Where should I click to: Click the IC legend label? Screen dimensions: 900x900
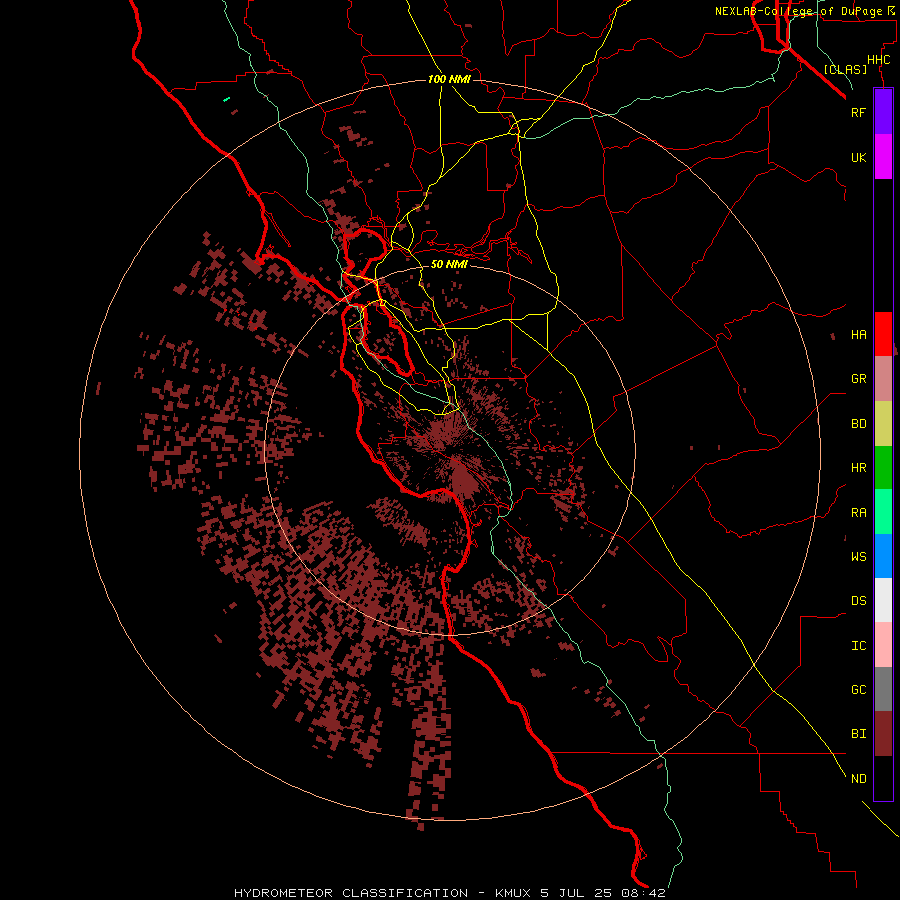tap(858, 645)
